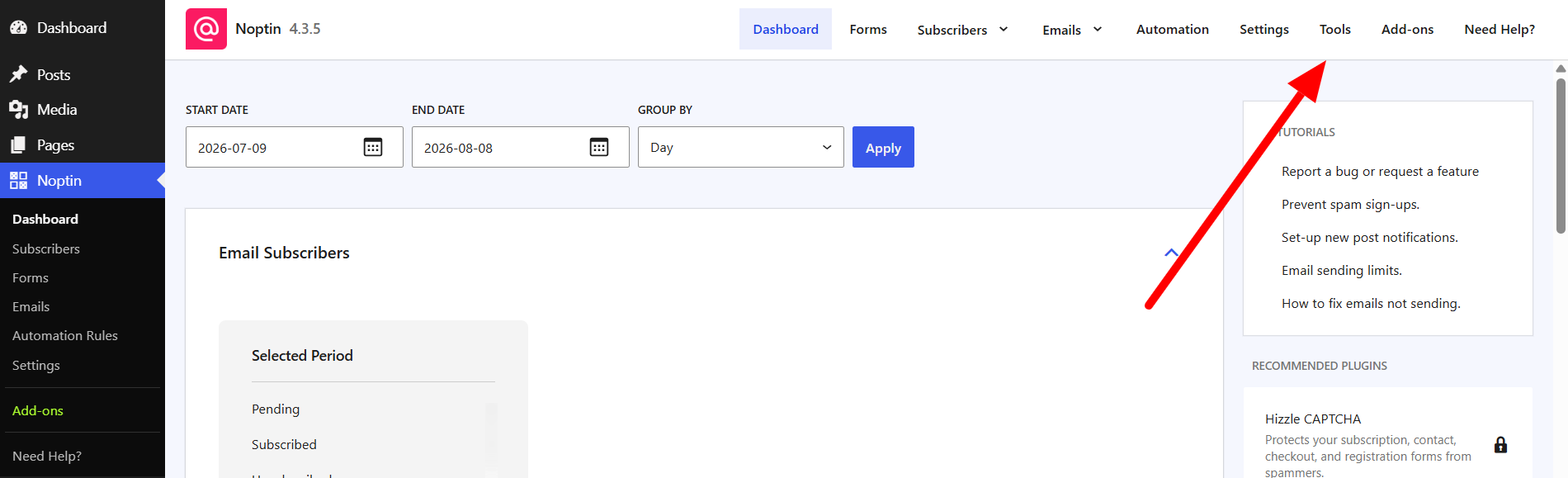Click the Pending row label
Screen dimensions: 1568x478
tap(276, 409)
